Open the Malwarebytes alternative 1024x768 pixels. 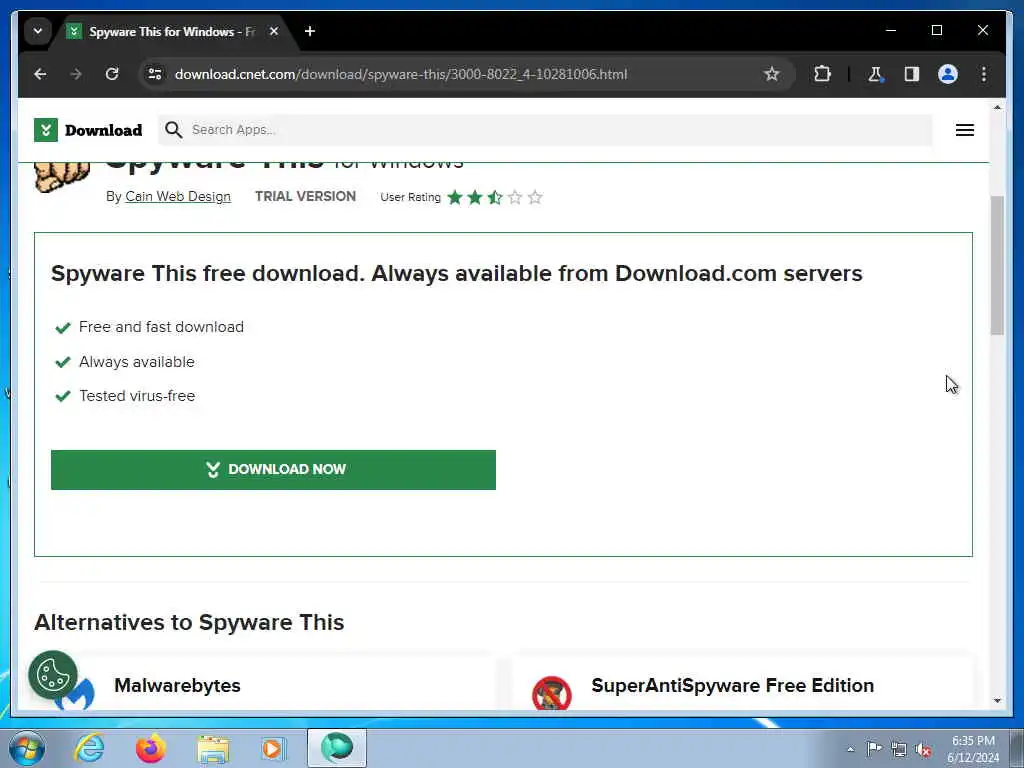tap(177, 685)
